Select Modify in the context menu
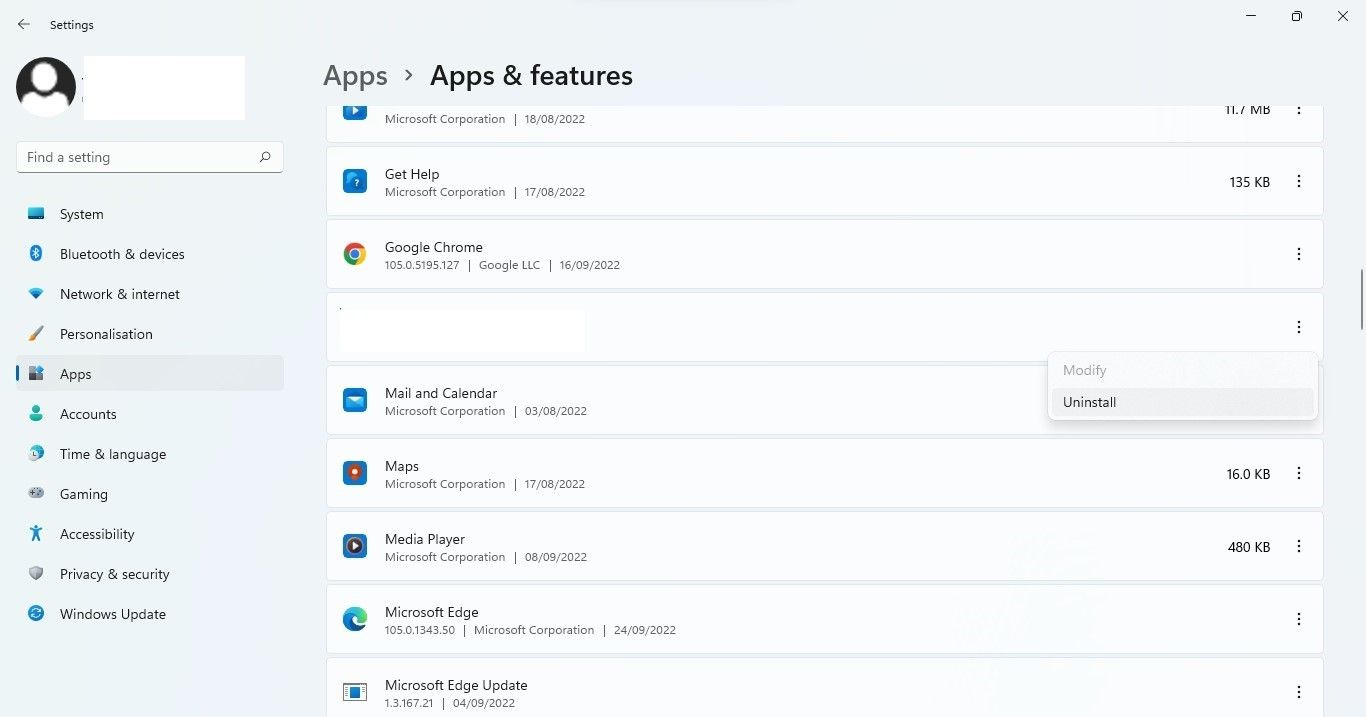The height and width of the screenshot is (717, 1366). point(1182,370)
